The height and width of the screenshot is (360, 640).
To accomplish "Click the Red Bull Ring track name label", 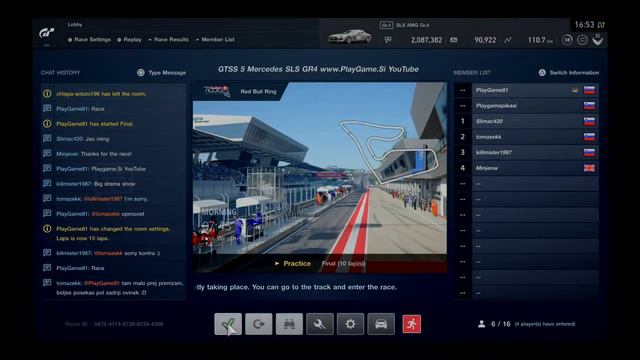I will pyautogui.click(x=258, y=91).
